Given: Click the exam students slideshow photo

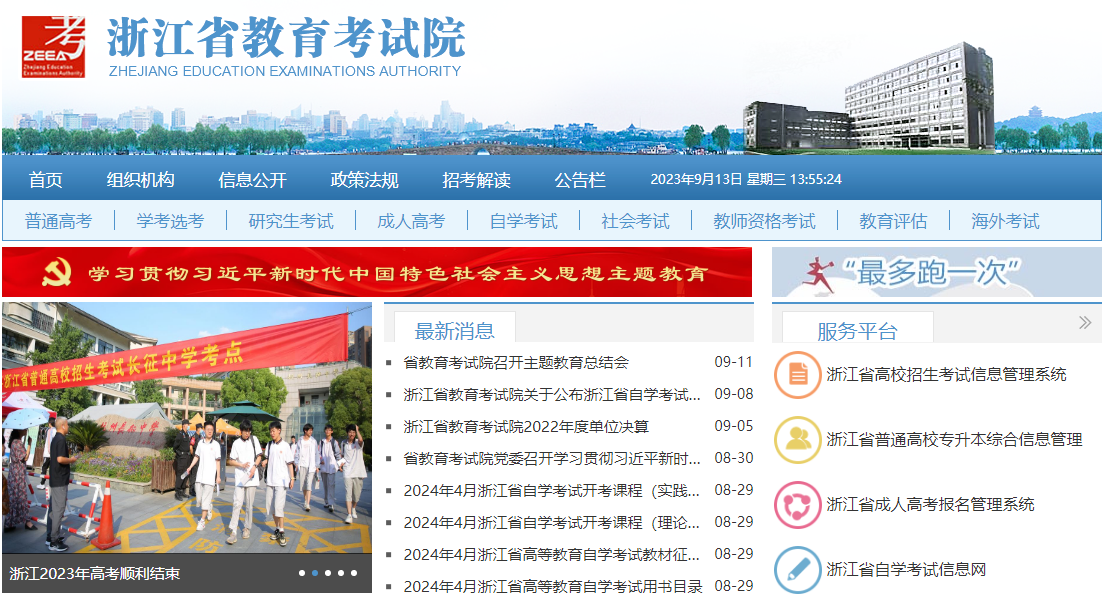Looking at the screenshot, I should [186, 430].
